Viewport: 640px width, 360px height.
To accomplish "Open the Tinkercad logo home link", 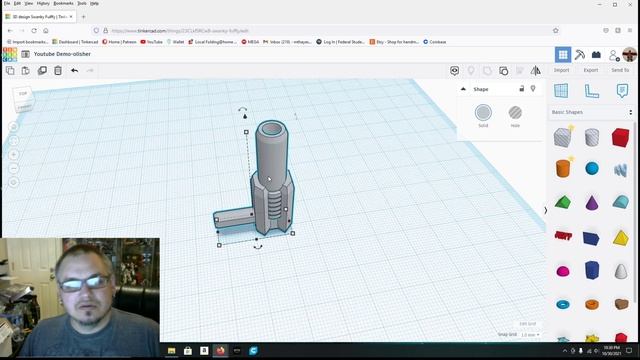I will (x=10, y=54).
